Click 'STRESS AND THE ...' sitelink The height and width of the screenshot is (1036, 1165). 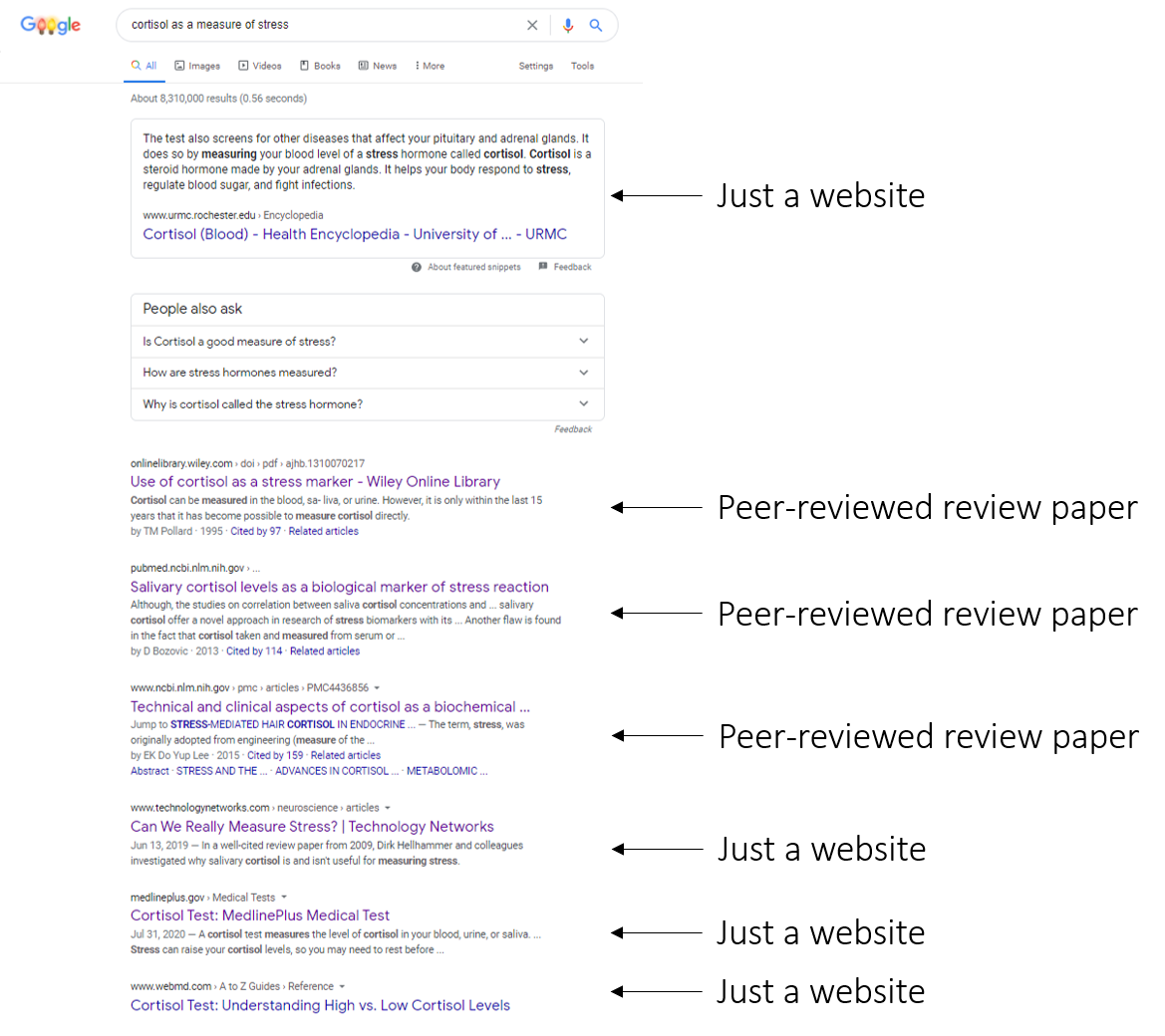[x=221, y=772]
